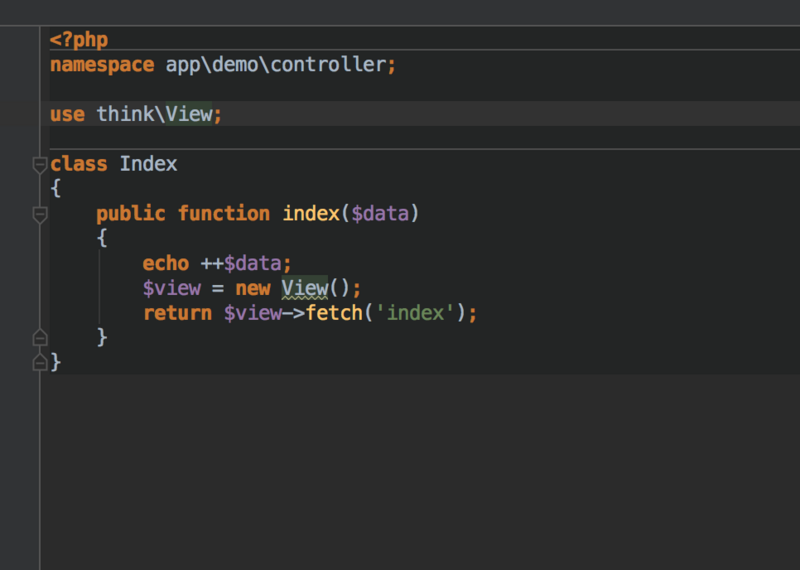Click the new keyword

[253, 288]
